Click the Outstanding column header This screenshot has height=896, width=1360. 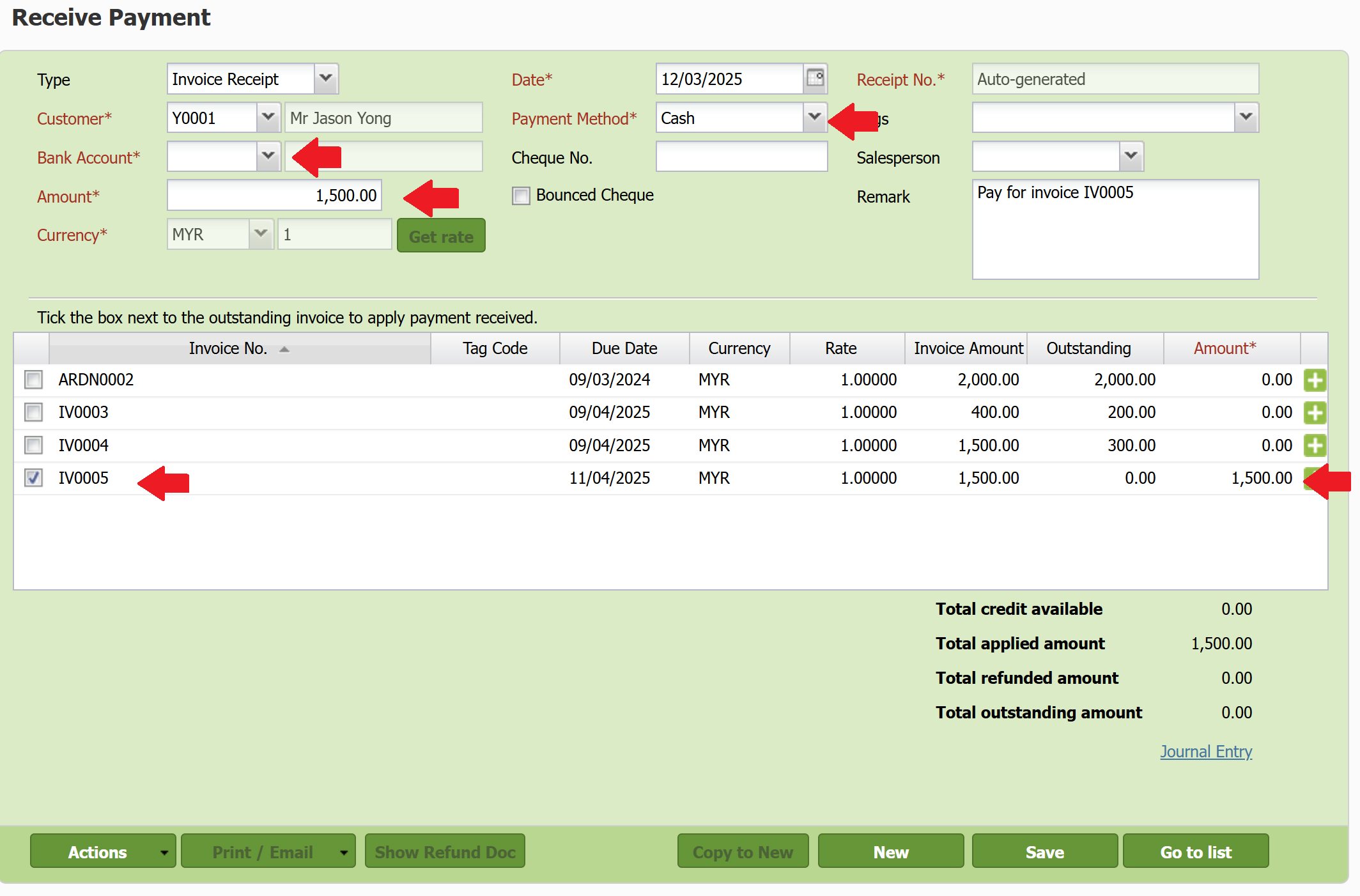[x=1088, y=348]
